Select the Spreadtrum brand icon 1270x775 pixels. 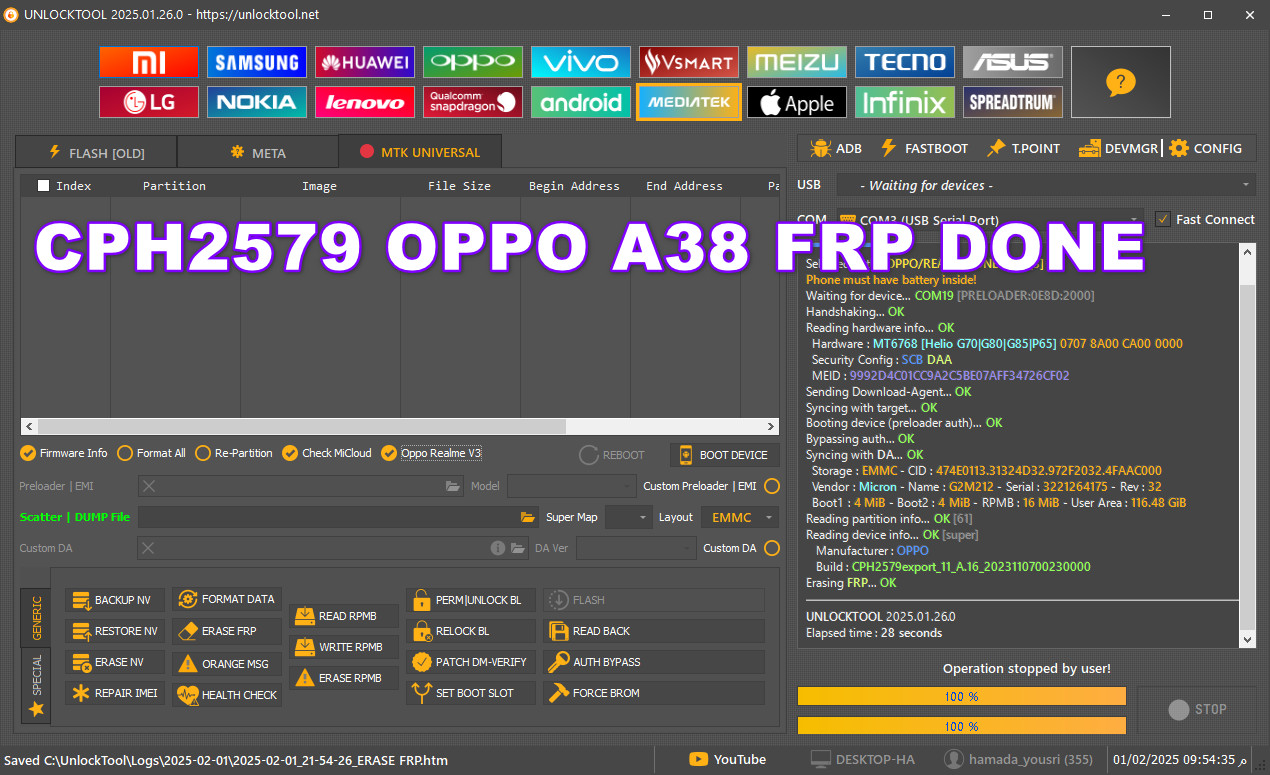point(1013,102)
